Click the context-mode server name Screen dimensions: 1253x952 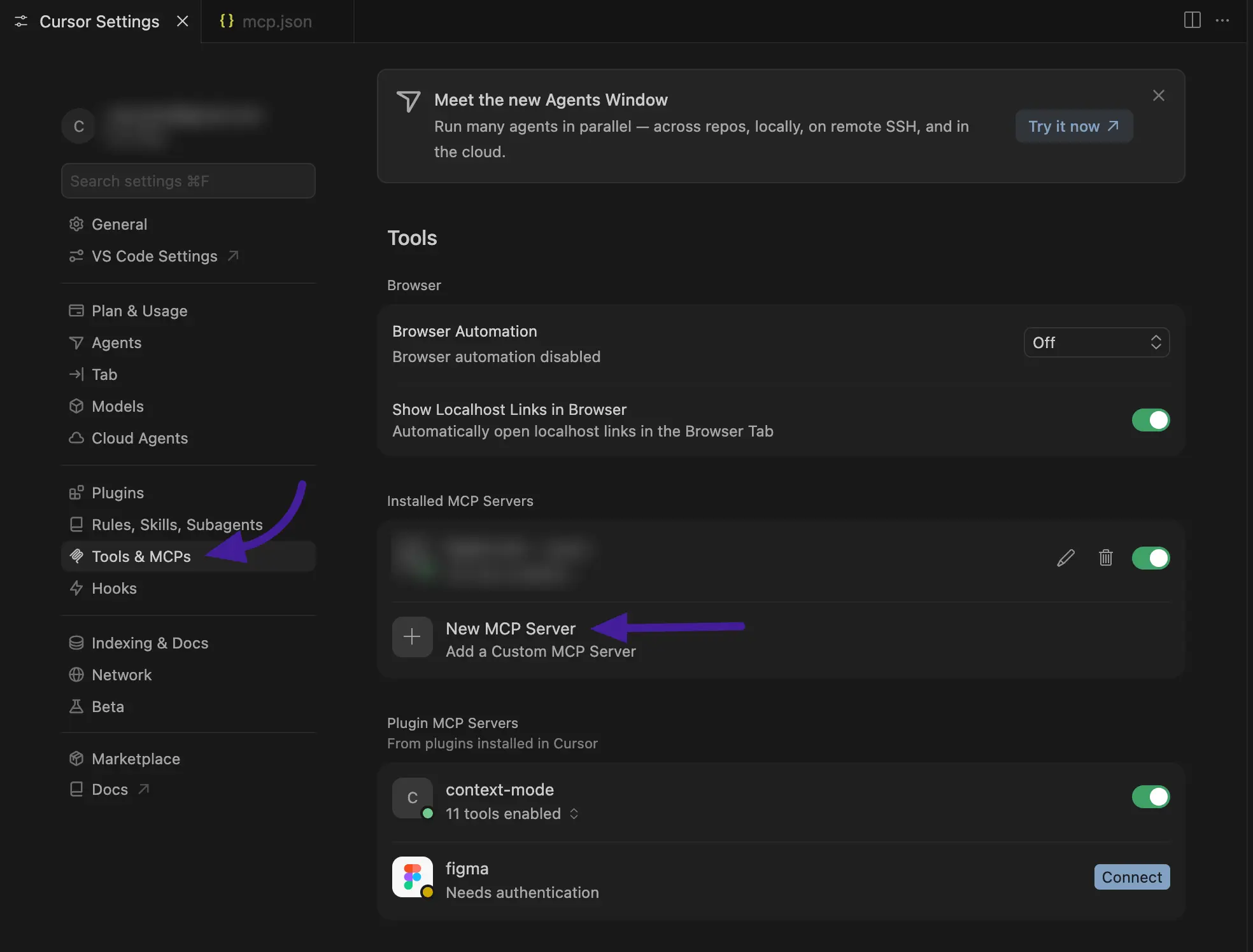tap(500, 790)
